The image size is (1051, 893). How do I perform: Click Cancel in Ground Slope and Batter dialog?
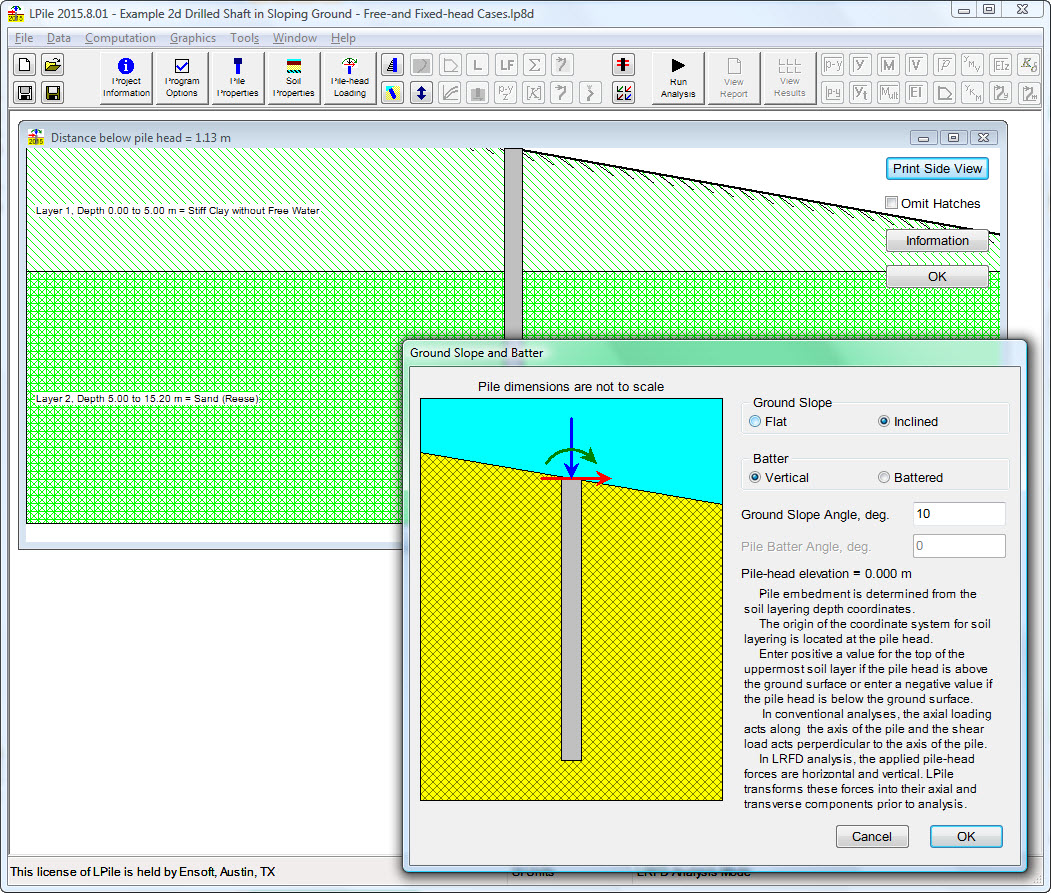click(872, 837)
